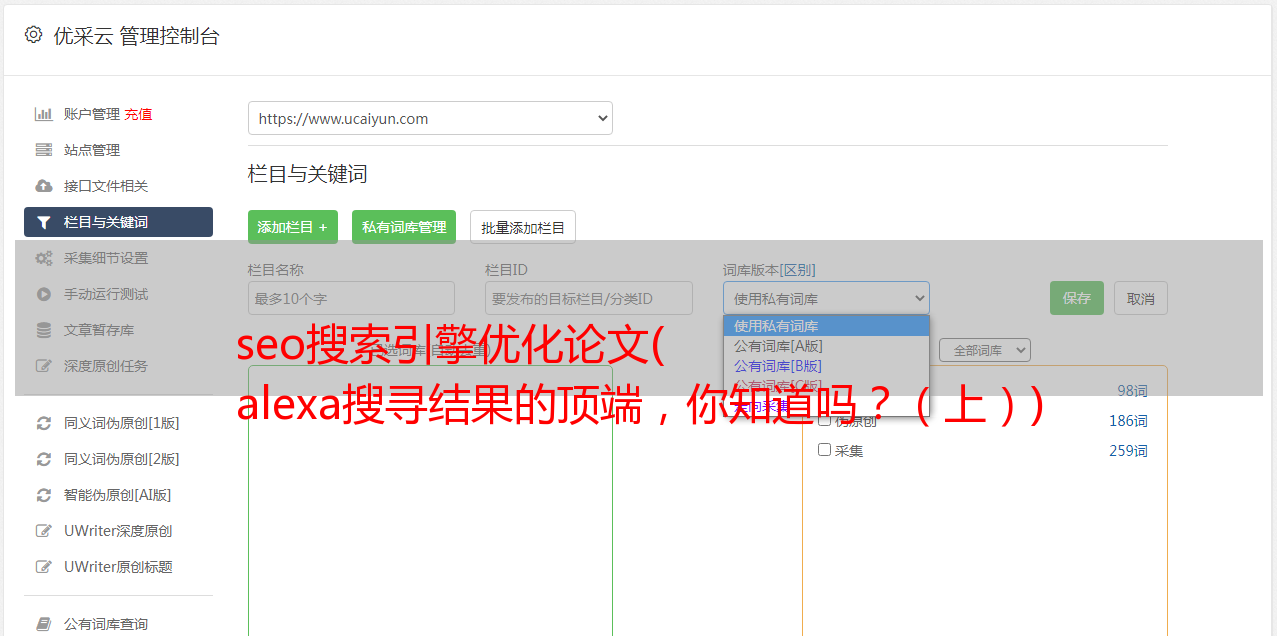This screenshot has height=636, width=1277.
Task: Choose 使用私有词库 from the open list
Action: tap(826, 326)
